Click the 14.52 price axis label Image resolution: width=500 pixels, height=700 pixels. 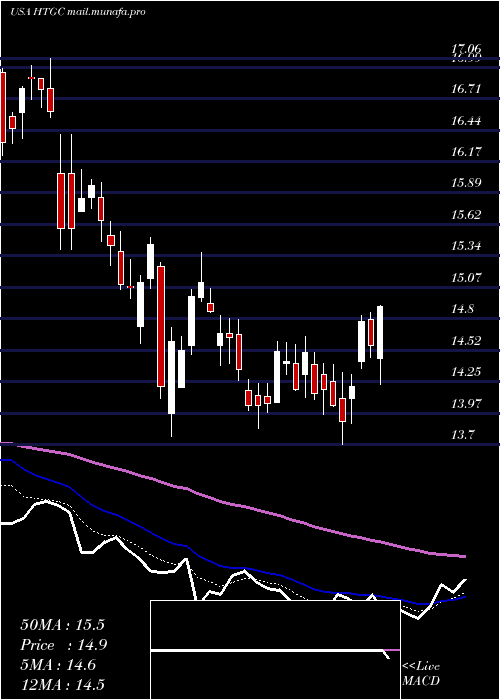(466, 341)
